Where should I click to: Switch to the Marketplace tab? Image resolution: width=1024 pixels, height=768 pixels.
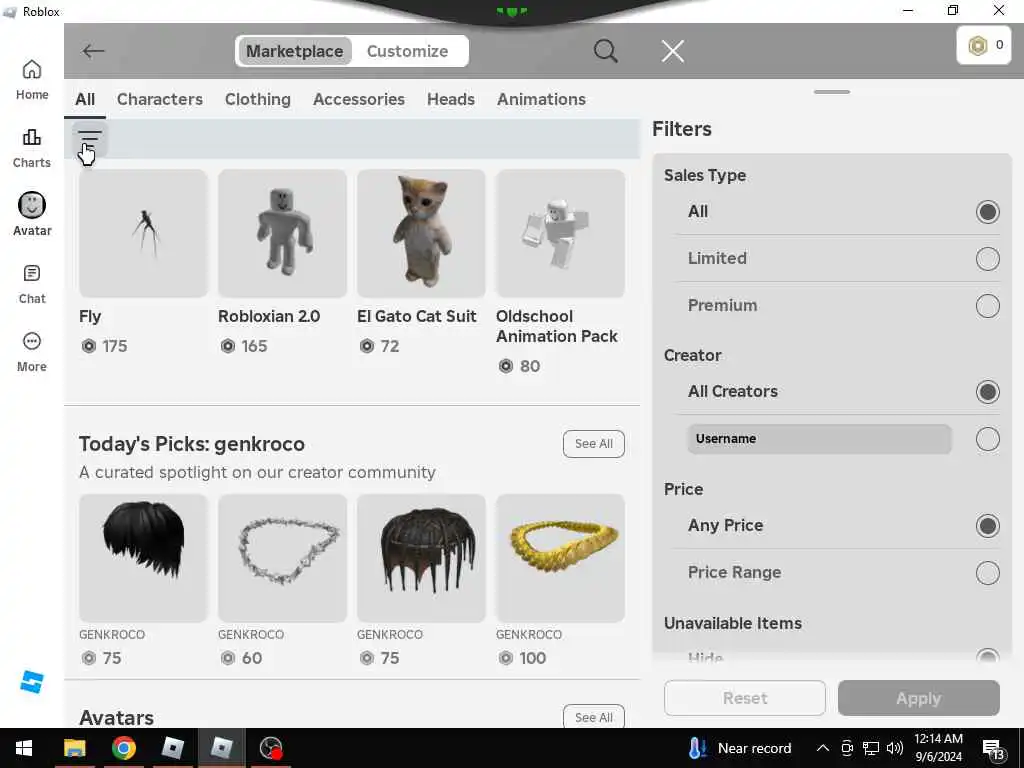tap(295, 51)
